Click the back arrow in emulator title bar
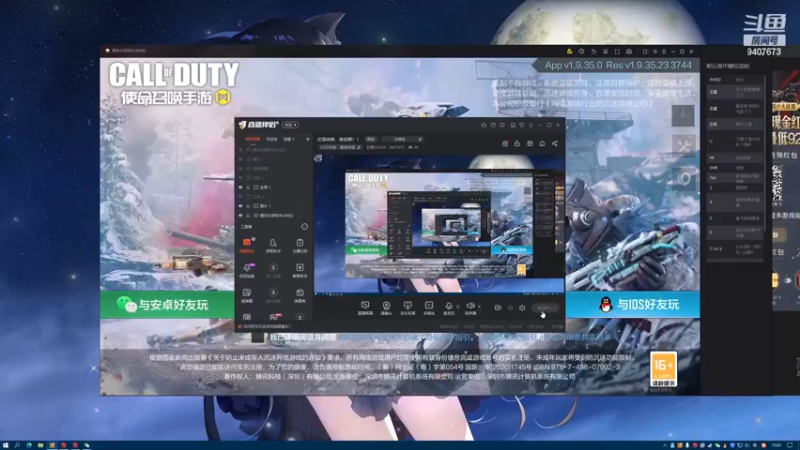This screenshot has height=450, width=800. 593,52
